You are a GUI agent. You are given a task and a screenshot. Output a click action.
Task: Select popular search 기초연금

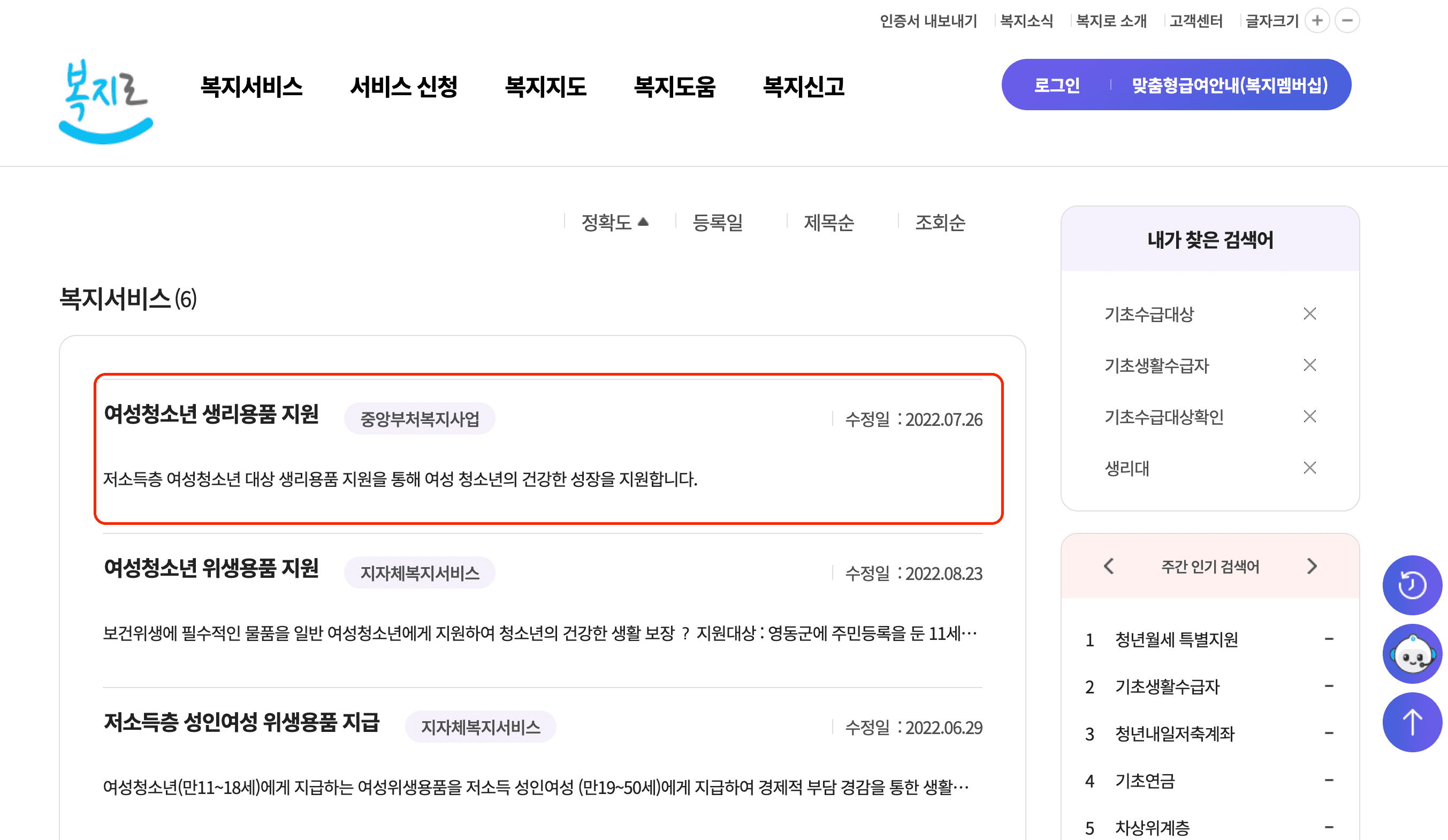tap(1145, 781)
